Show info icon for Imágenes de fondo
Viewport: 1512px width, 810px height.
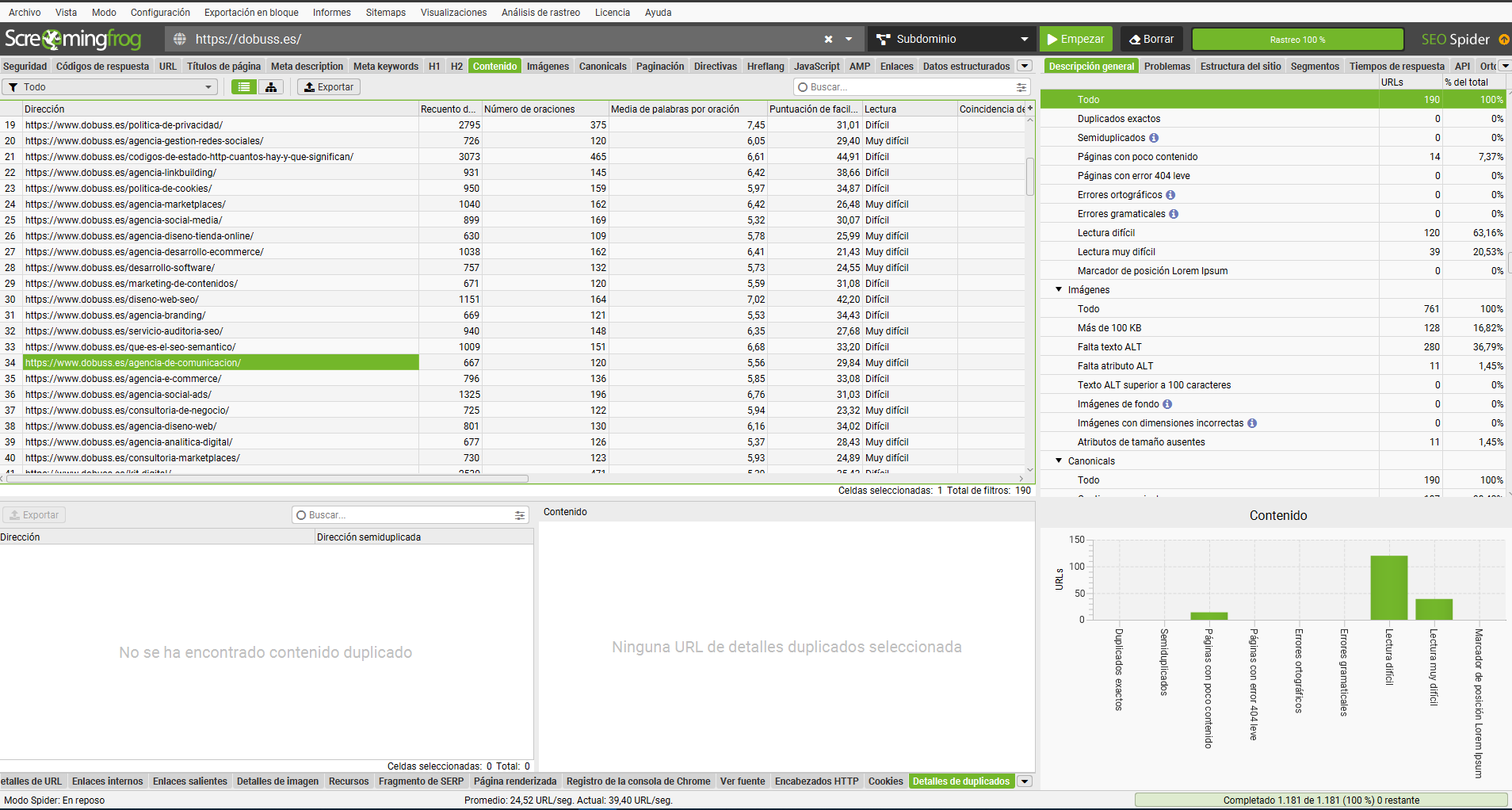point(1167,404)
